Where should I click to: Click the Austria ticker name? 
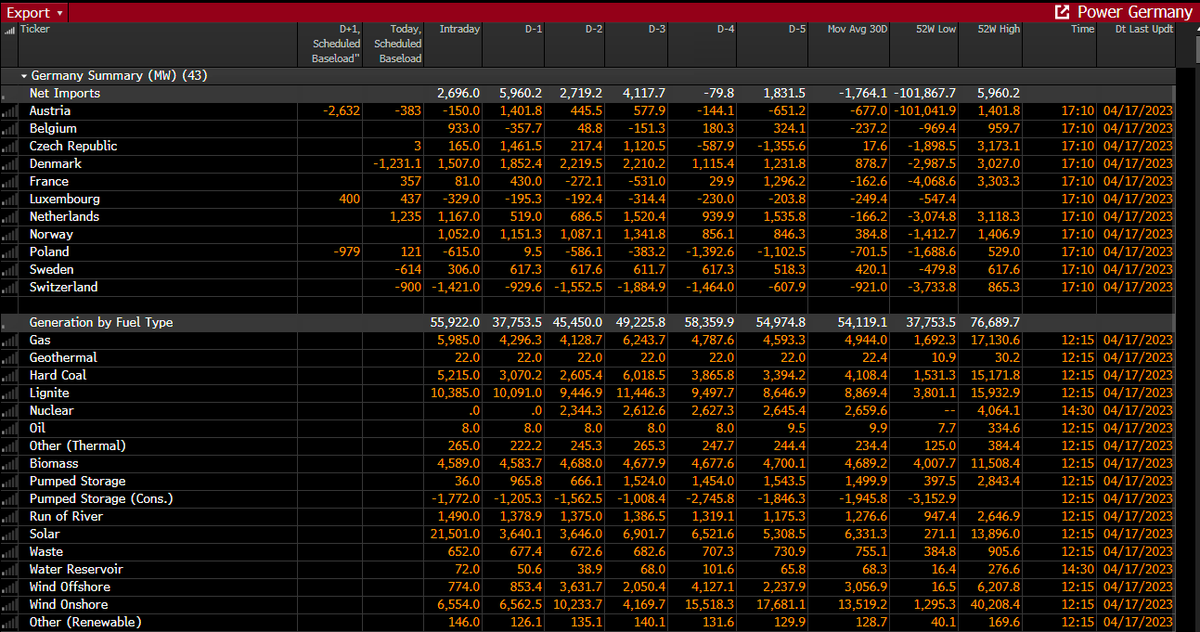pyautogui.click(x=50, y=111)
